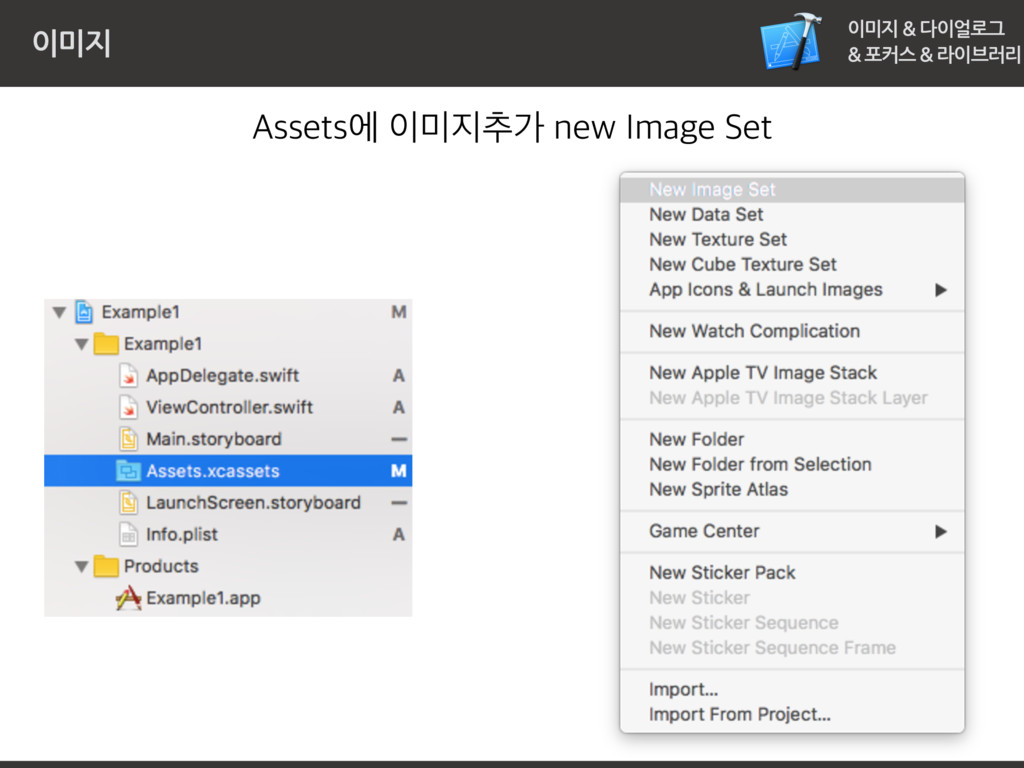Viewport: 1024px width, 768px height.
Task: Click the Products folder icon
Action: pyautogui.click(x=106, y=567)
